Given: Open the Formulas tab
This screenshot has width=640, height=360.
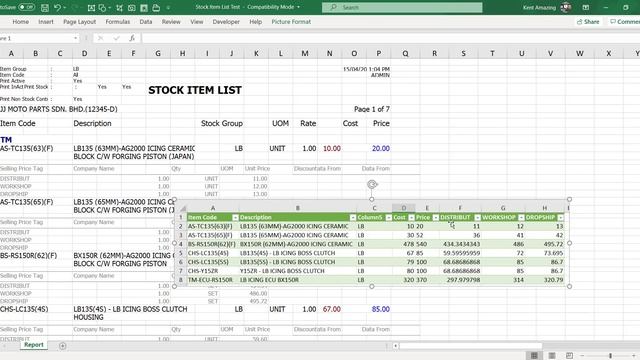Looking at the screenshot, I should pyautogui.click(x=118, y=22).
